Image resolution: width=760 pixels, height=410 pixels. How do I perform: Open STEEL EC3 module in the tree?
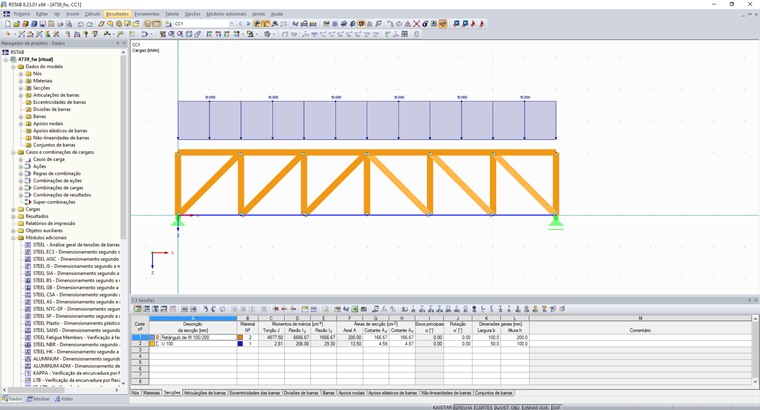tap(77, 252)
